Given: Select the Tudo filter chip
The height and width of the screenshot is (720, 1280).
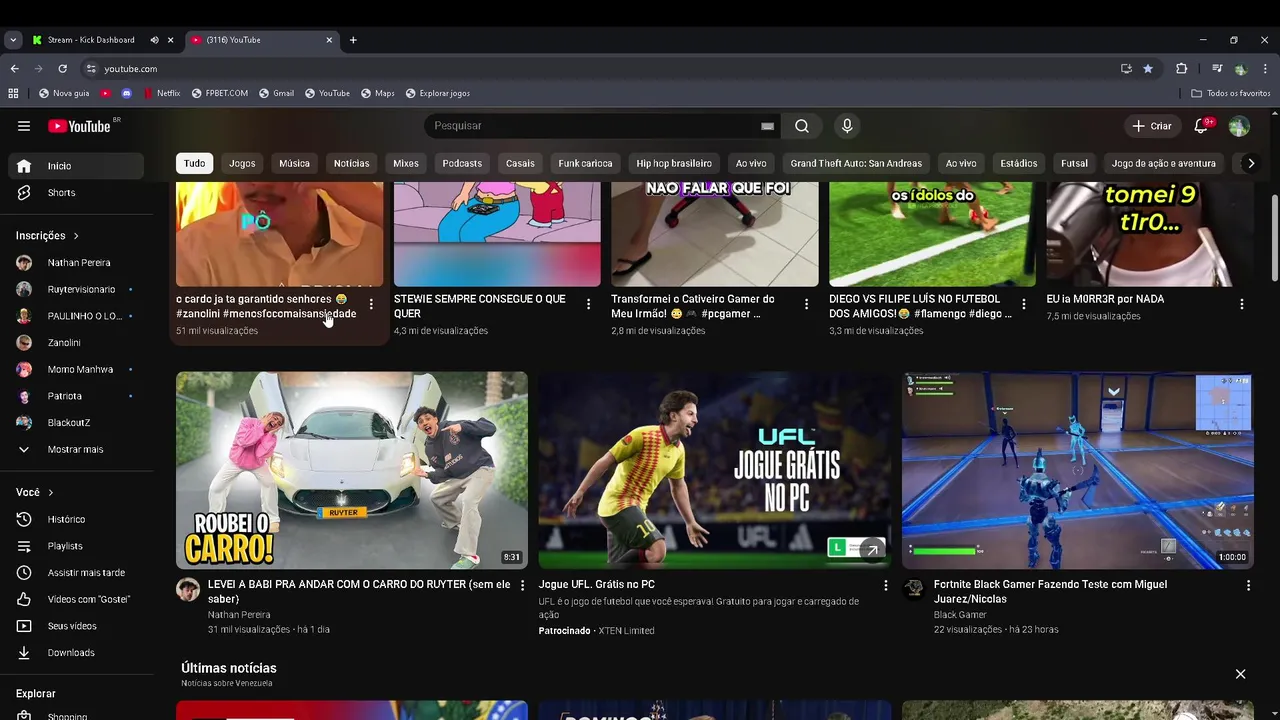Looking at the screenshot, I should coord(194,163).
